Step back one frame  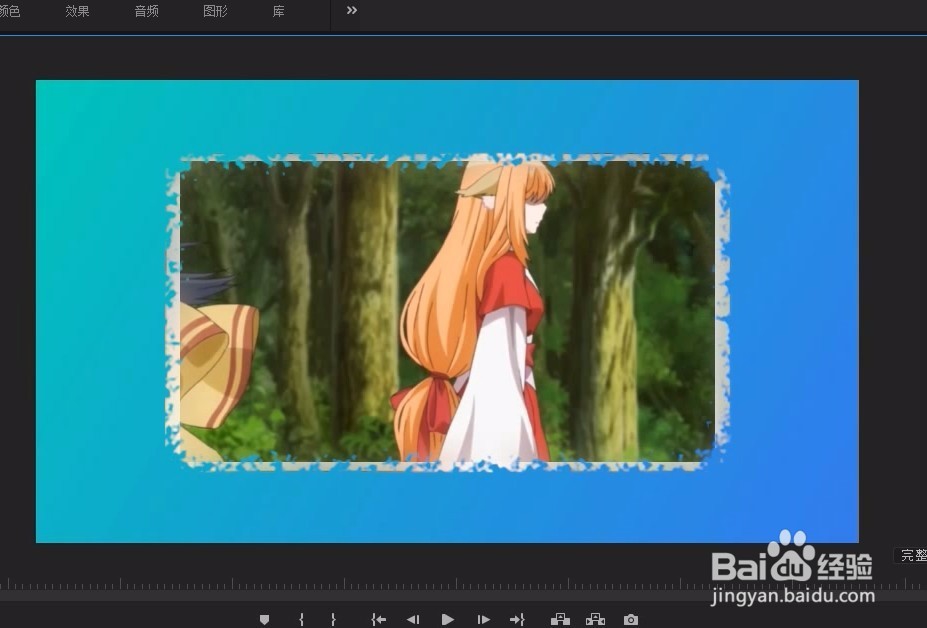413,618
